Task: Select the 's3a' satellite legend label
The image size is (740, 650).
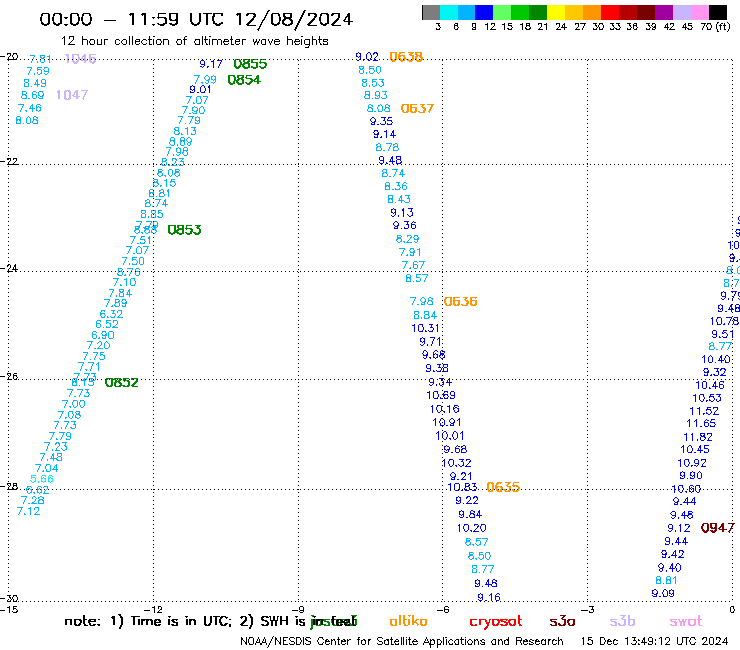Action: click(x=562, y=621)
